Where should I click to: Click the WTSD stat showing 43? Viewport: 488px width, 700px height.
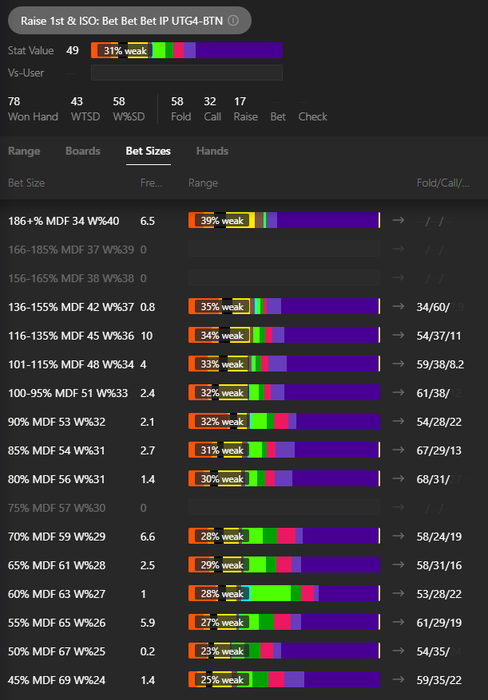point(85,109)
